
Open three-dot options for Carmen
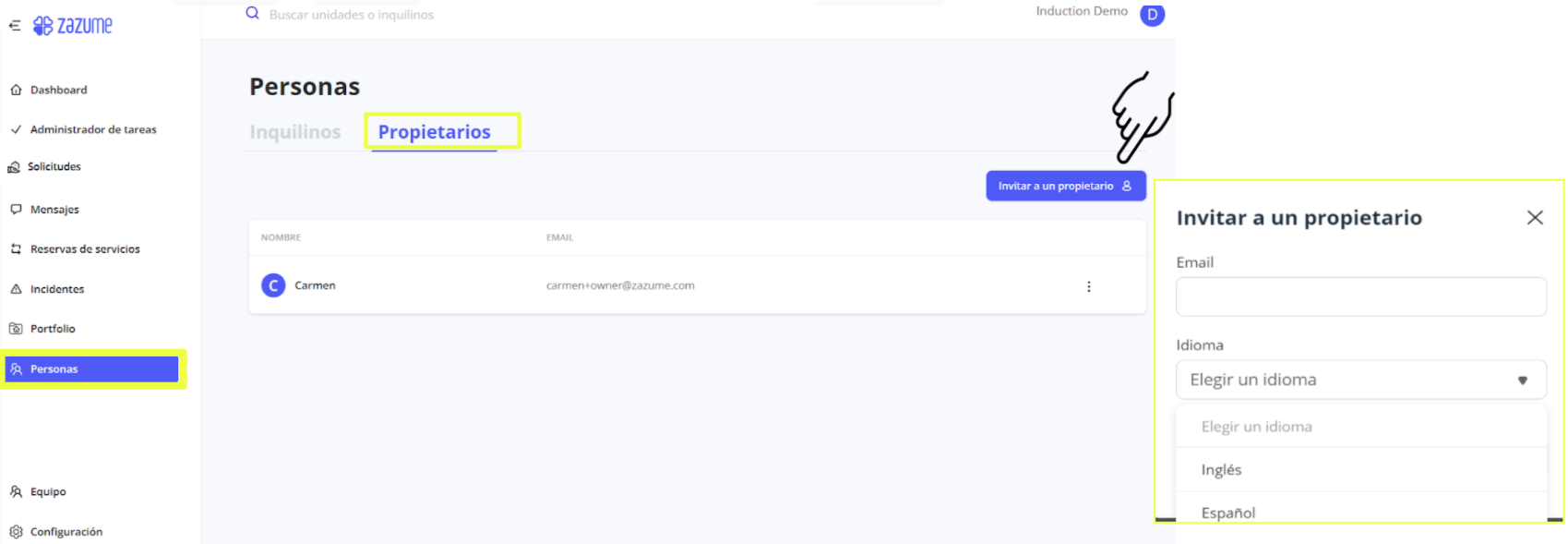point(1089,286)
